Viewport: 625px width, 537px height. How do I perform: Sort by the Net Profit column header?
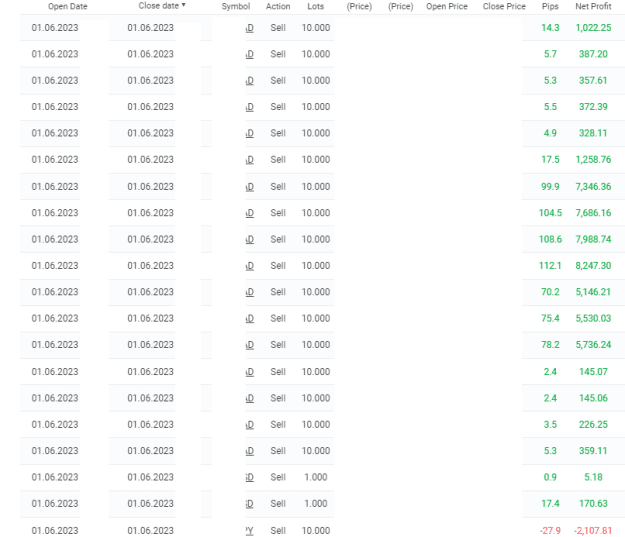593,6
